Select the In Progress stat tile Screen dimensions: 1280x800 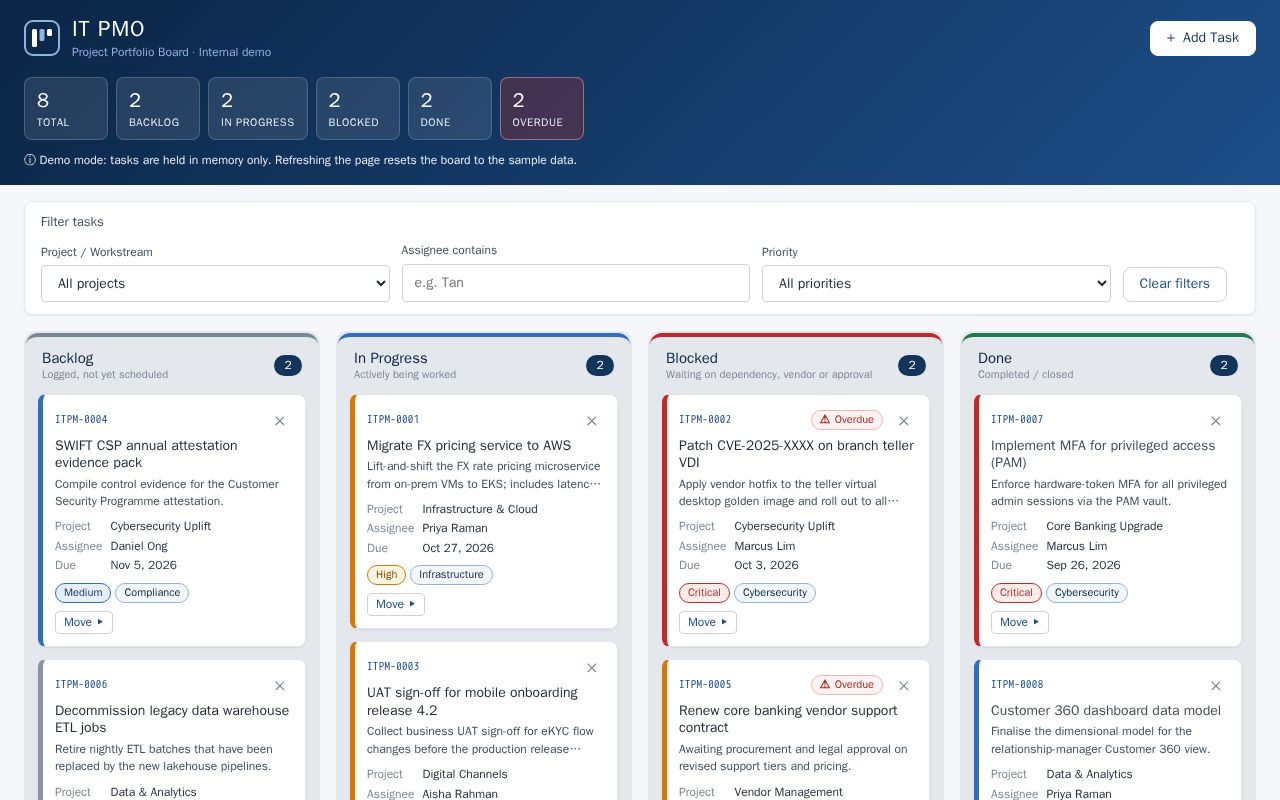258,109
